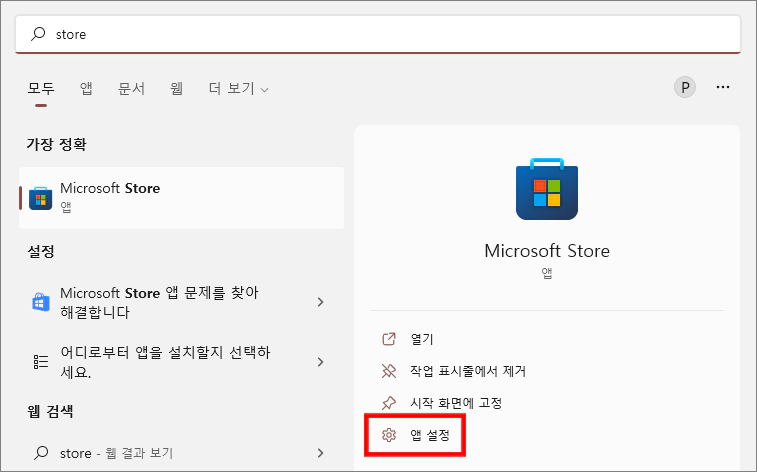Screen dimensions: 757x472
Task: Open the three-dot options menu
Action: 723,87
